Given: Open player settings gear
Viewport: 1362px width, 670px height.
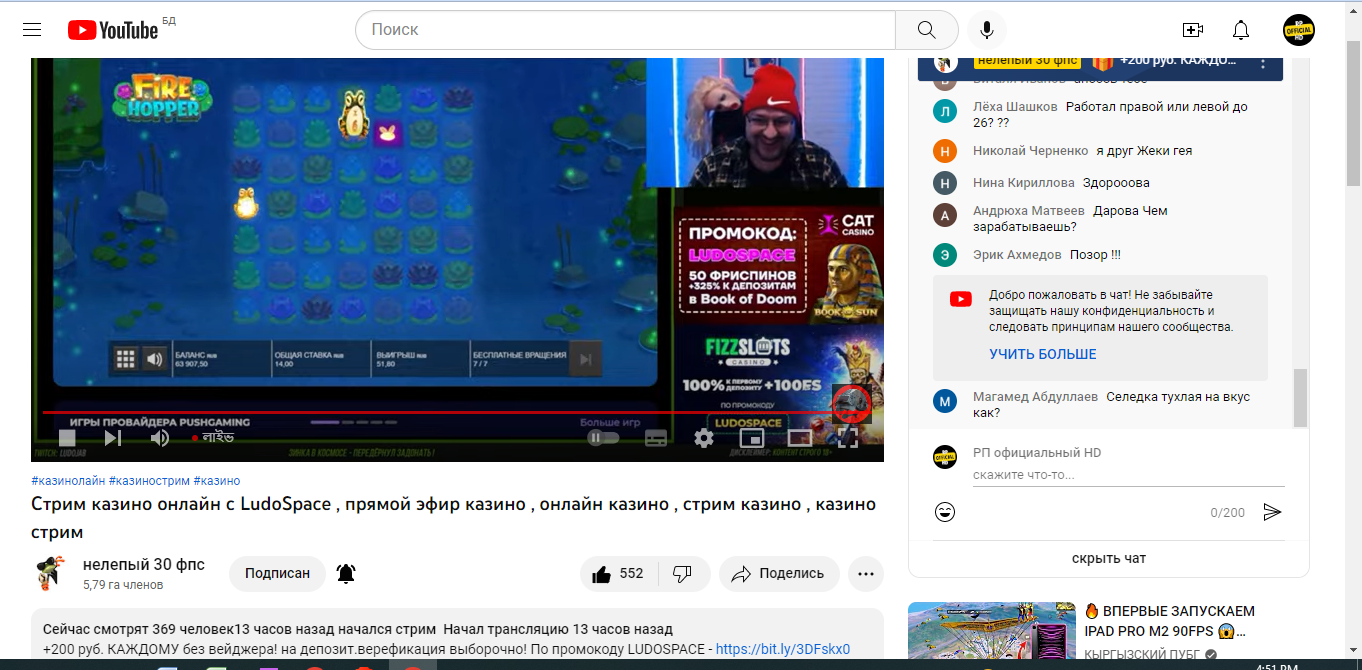Looking at the screenshot, I should [704, 437].
